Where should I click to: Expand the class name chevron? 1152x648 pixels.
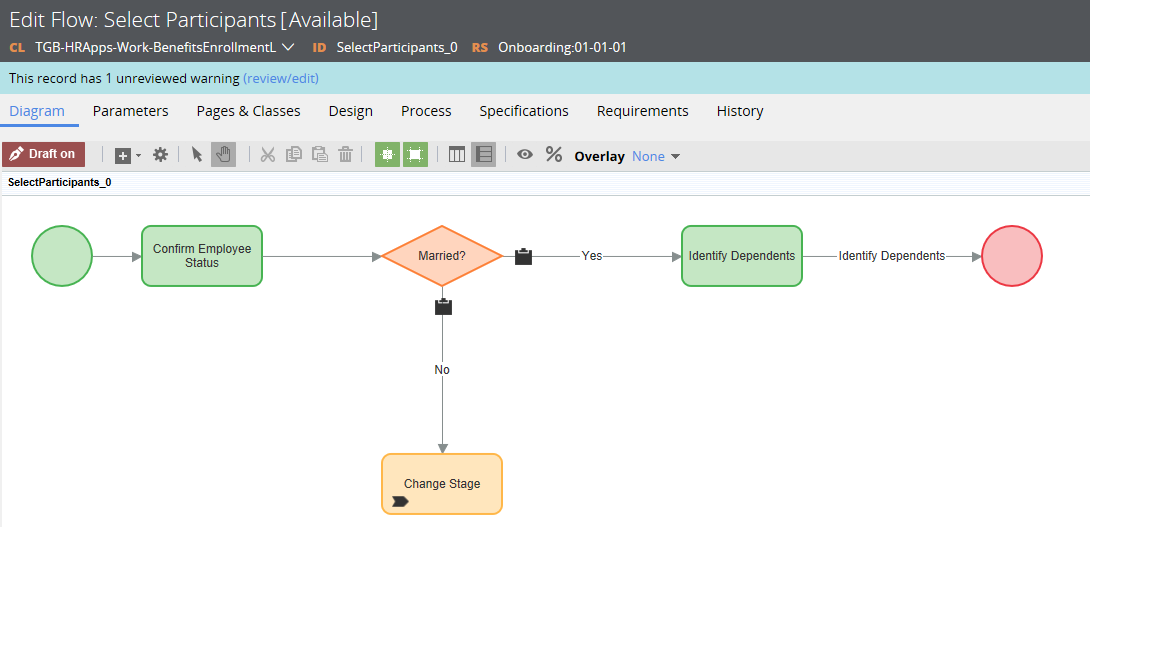click(x=289, y=47)
